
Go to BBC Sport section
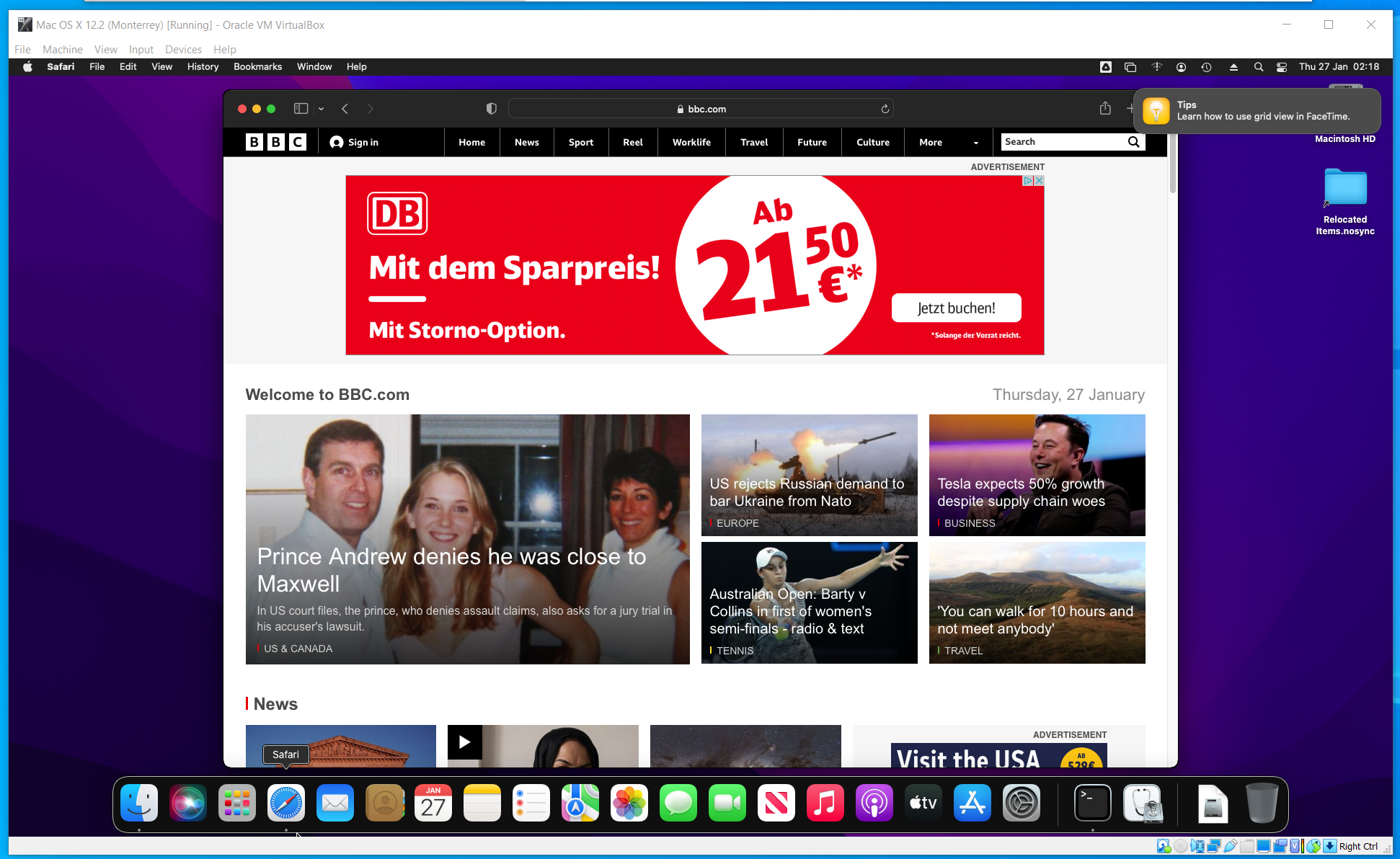(581, 142)
